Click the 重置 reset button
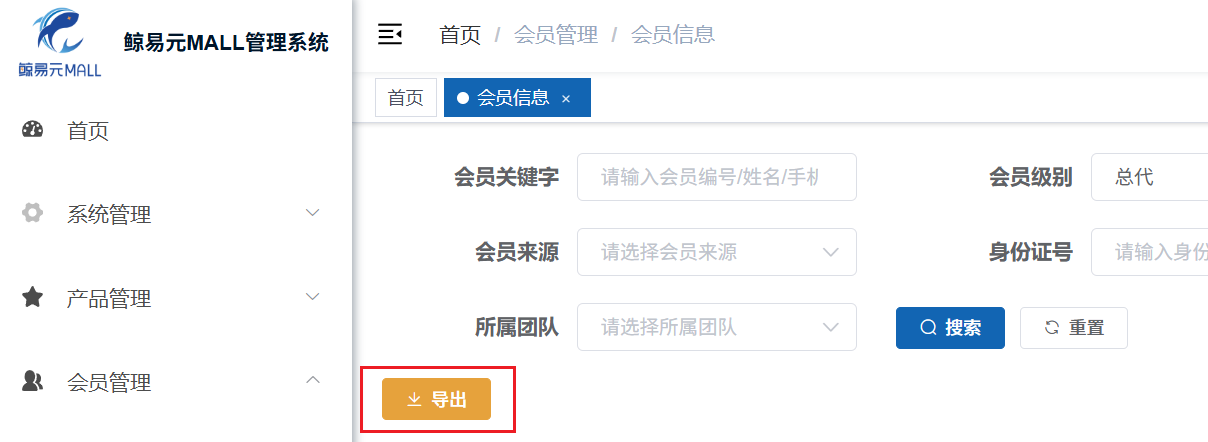Screen dimensions: 1208x442 point(1073,328)
